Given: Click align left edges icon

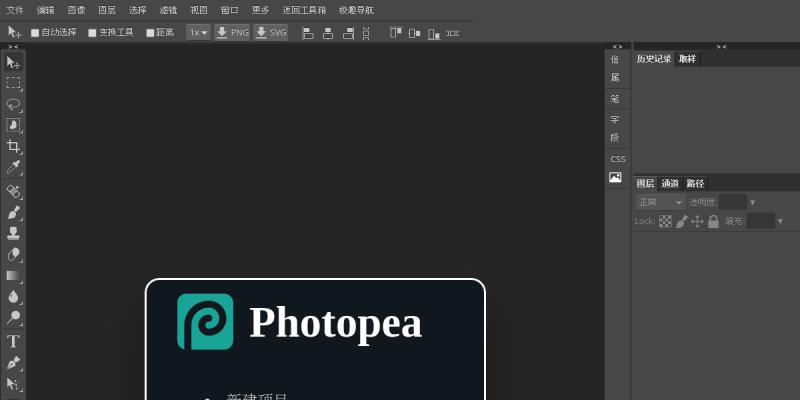Looking at the screenshot, I should pos(308,33).
